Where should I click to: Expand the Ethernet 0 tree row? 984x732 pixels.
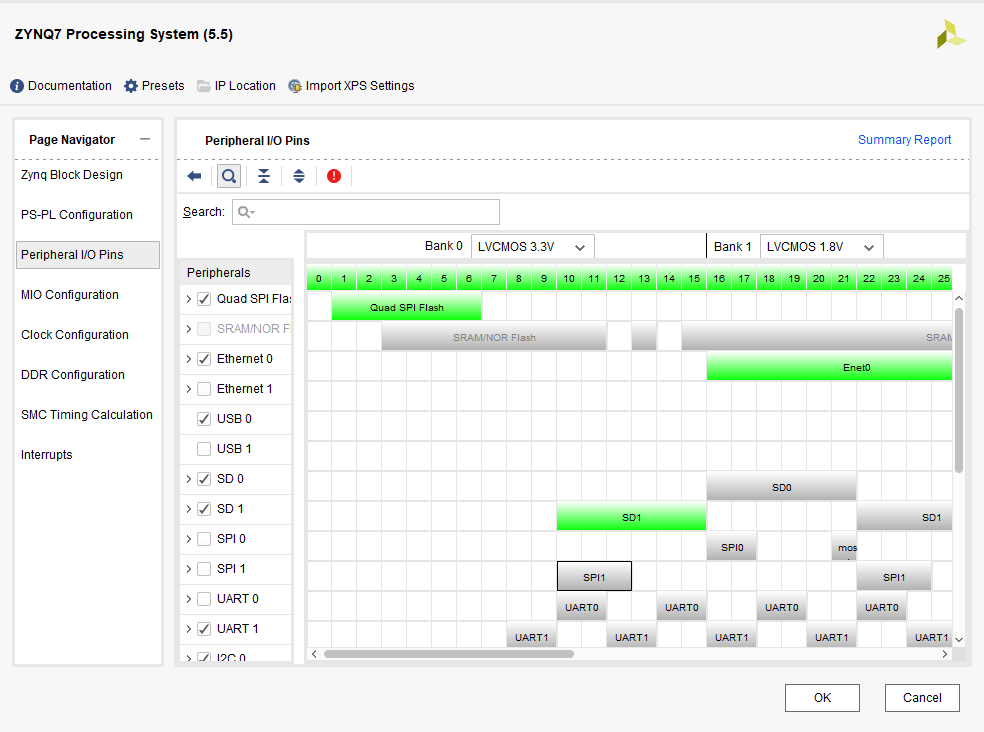[188, 359]
